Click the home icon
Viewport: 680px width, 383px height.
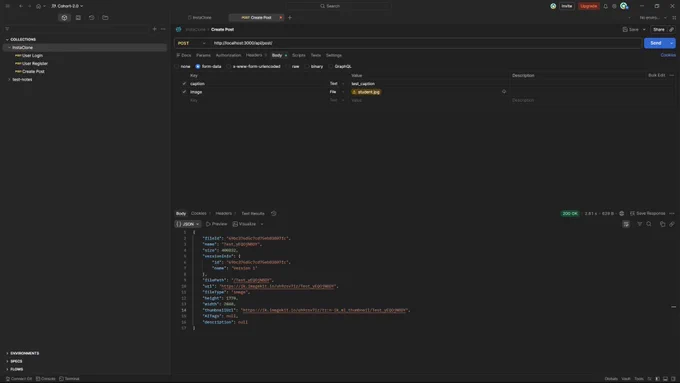tap(38, 6)
